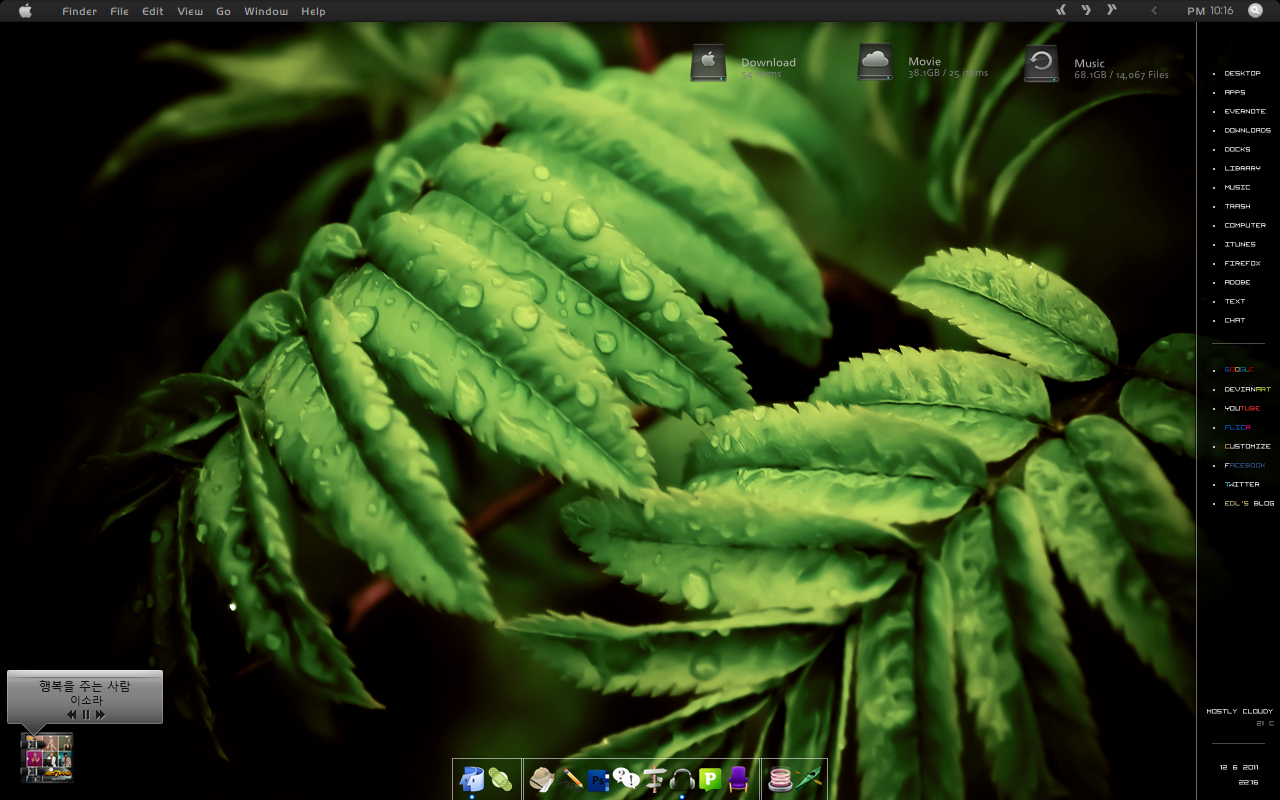This screenshot has width=1280, height=800.
Task: Click the artist name 이소라
Action: coord(86,701)
